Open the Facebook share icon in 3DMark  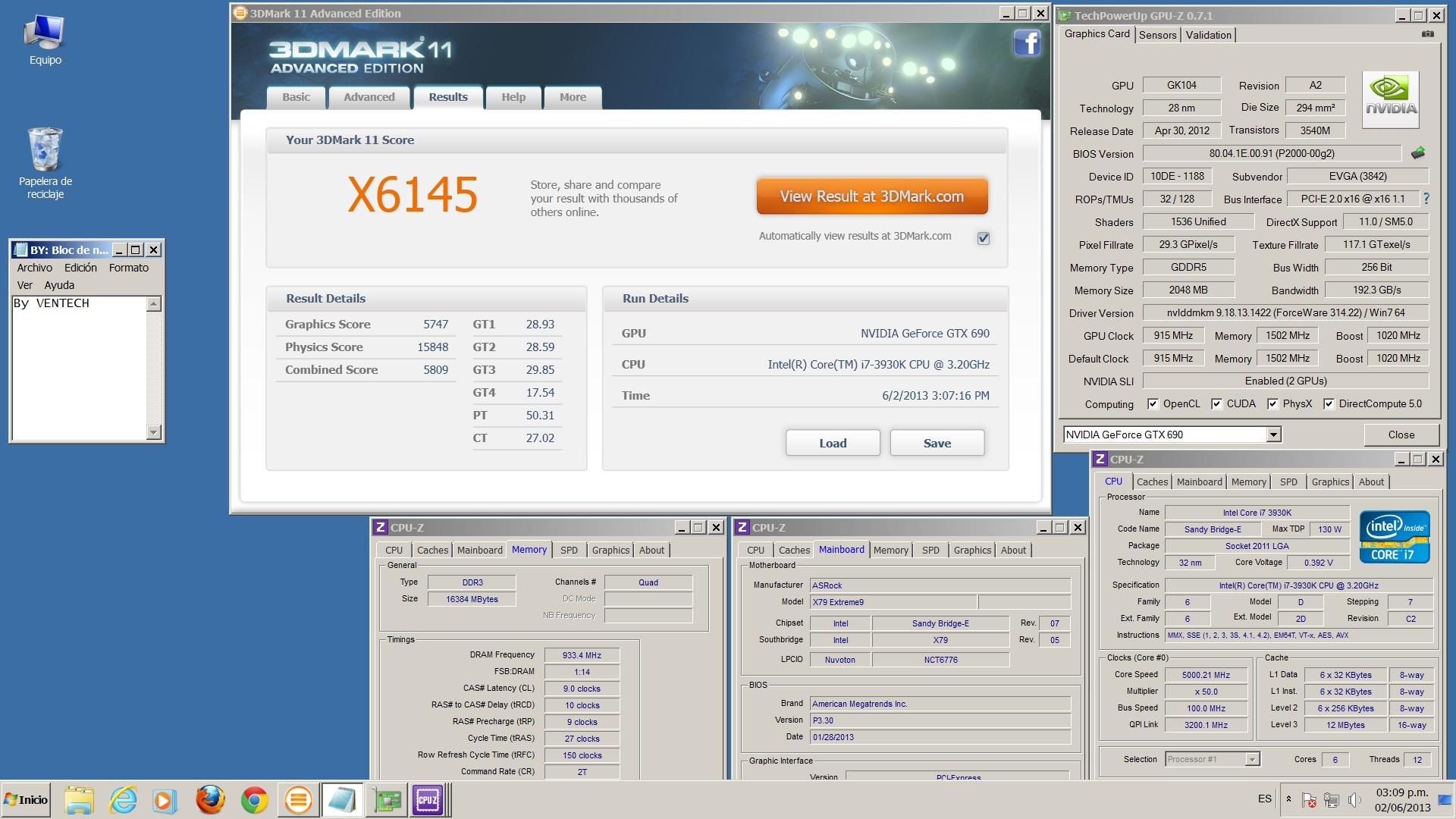(1027, 42)
